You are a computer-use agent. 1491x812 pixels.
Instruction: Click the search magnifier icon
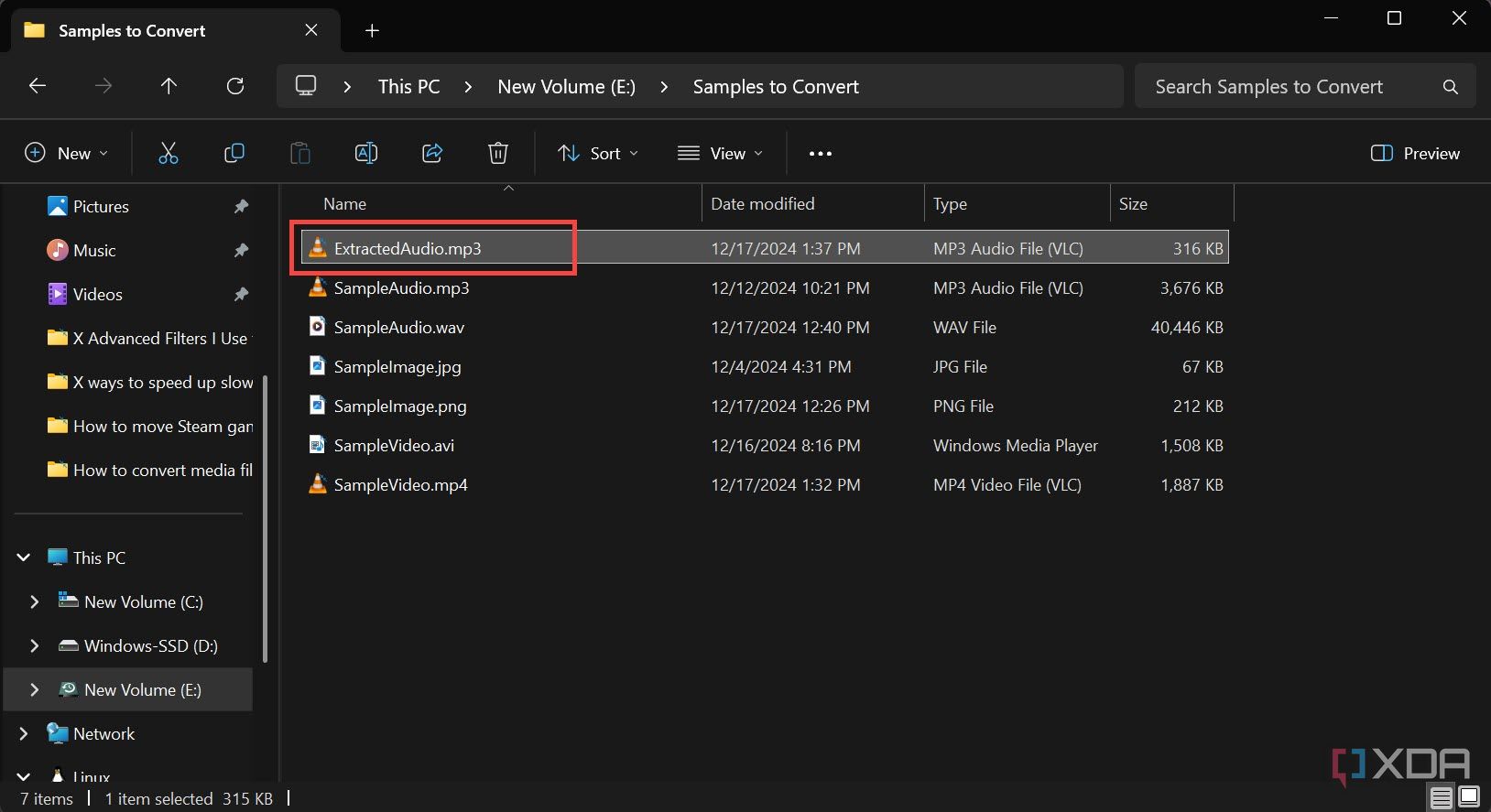pos(1450,87)
